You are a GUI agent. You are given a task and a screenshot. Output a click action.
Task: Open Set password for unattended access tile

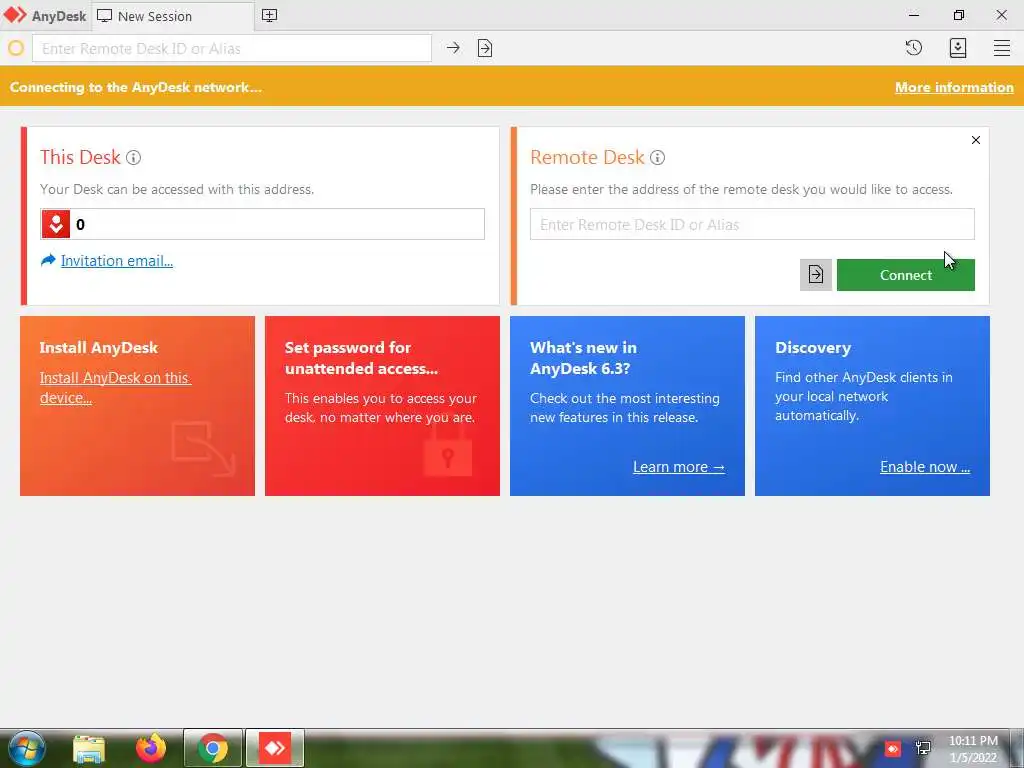[x=382, y=406]
